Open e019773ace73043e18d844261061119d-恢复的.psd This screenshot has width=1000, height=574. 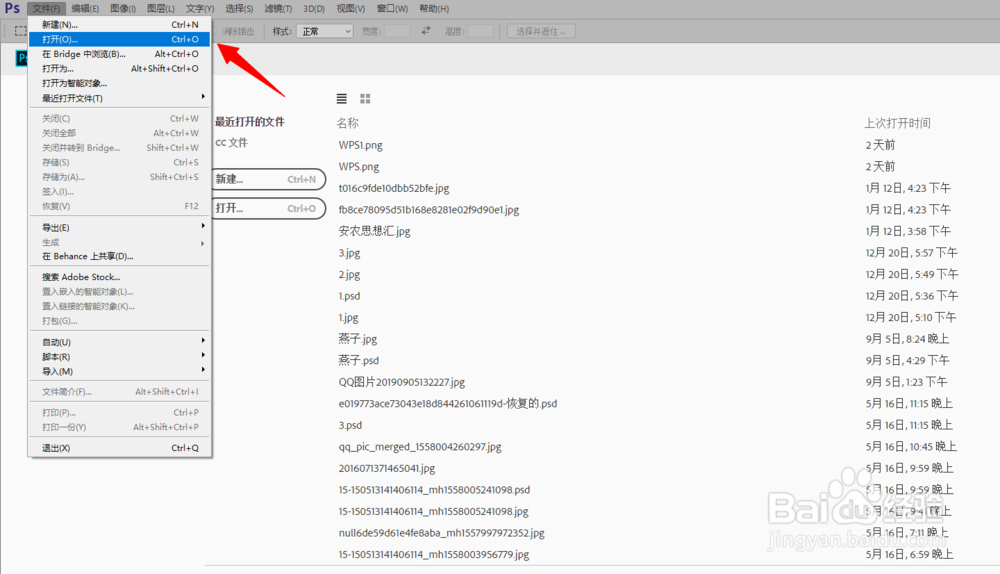pyautogui.click(x=448, y=404)
